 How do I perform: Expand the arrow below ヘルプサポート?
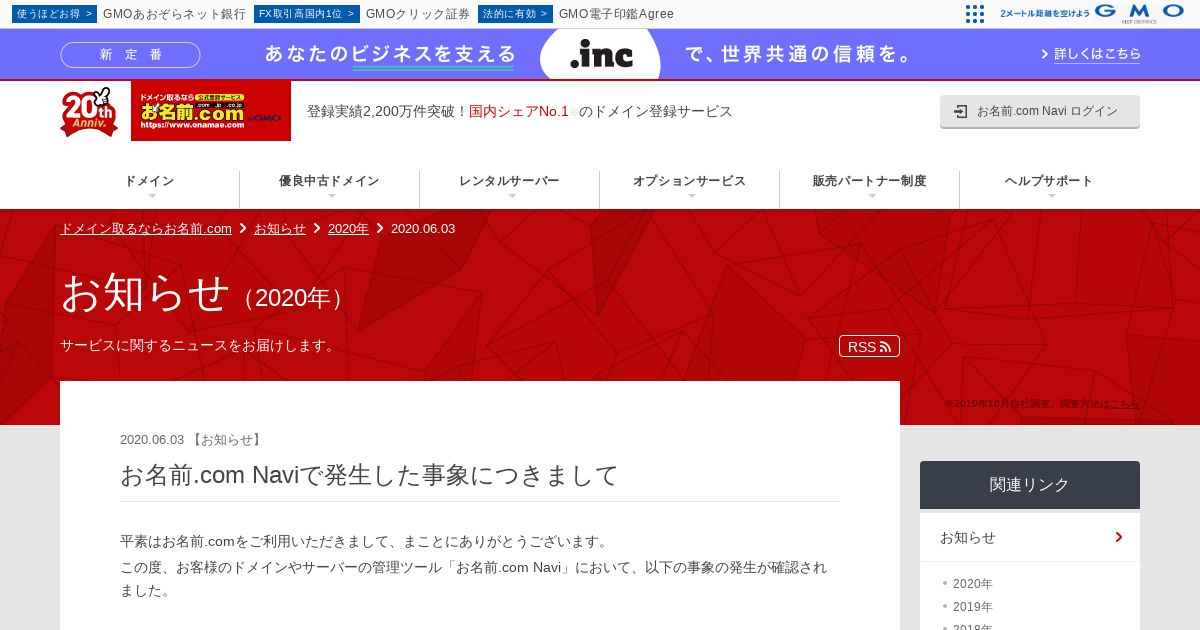(x=1051, y=196)
